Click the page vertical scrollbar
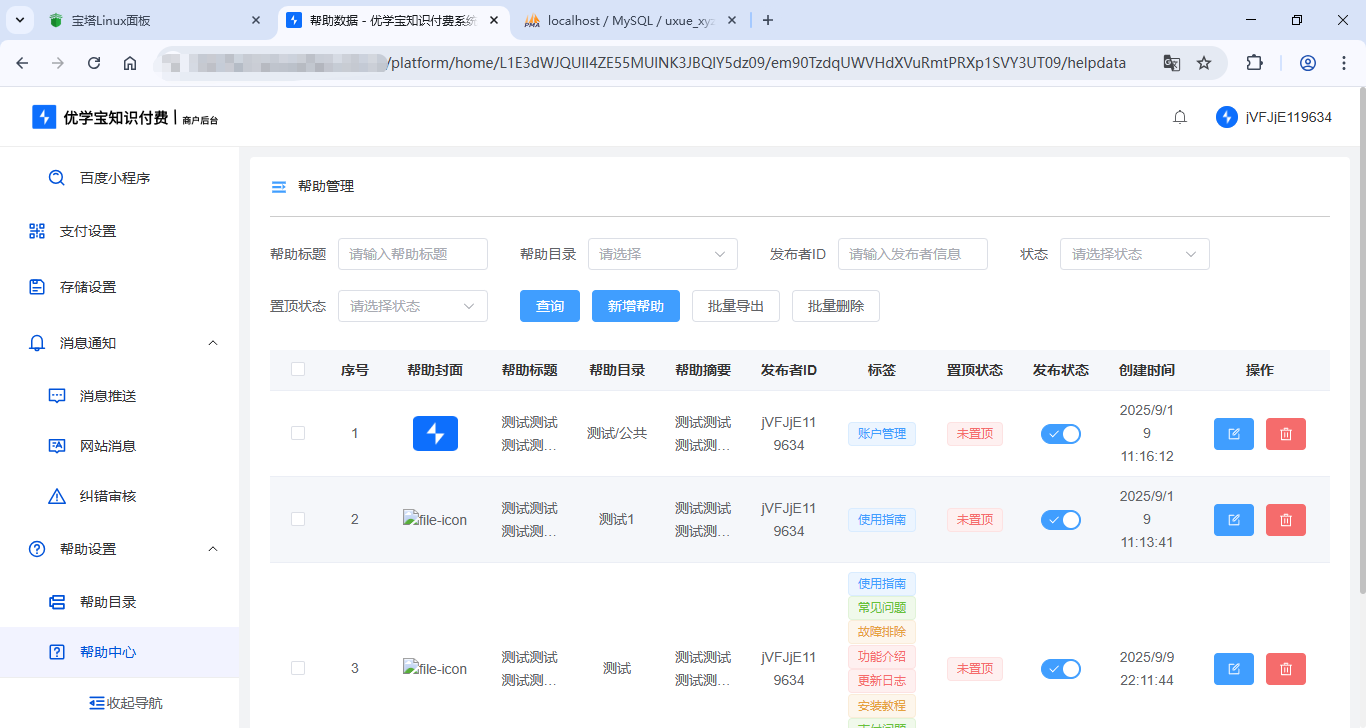The width and height of the screenshot is (1366, 728). 1359,340
